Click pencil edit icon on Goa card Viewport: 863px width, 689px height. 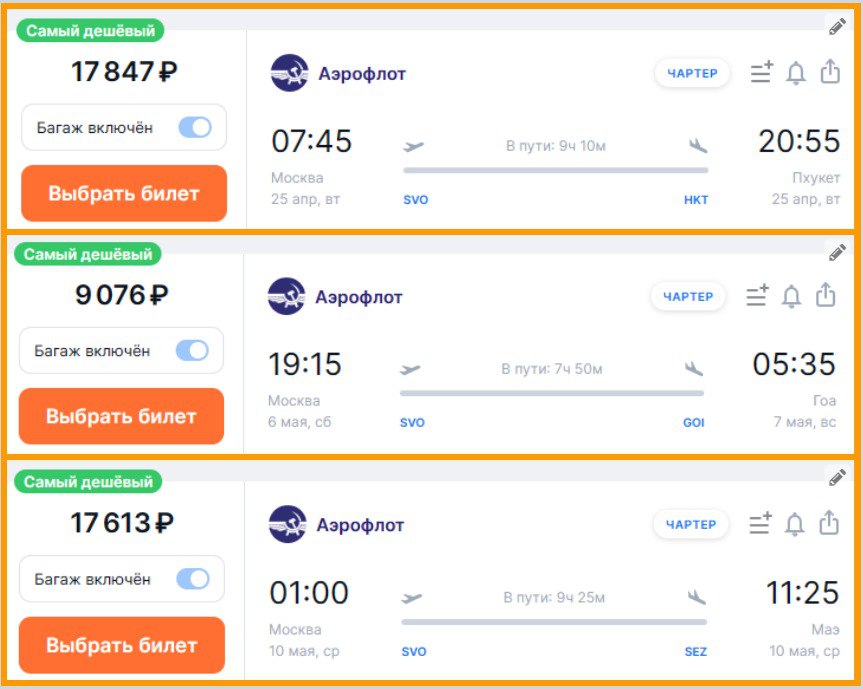point(837,253)
